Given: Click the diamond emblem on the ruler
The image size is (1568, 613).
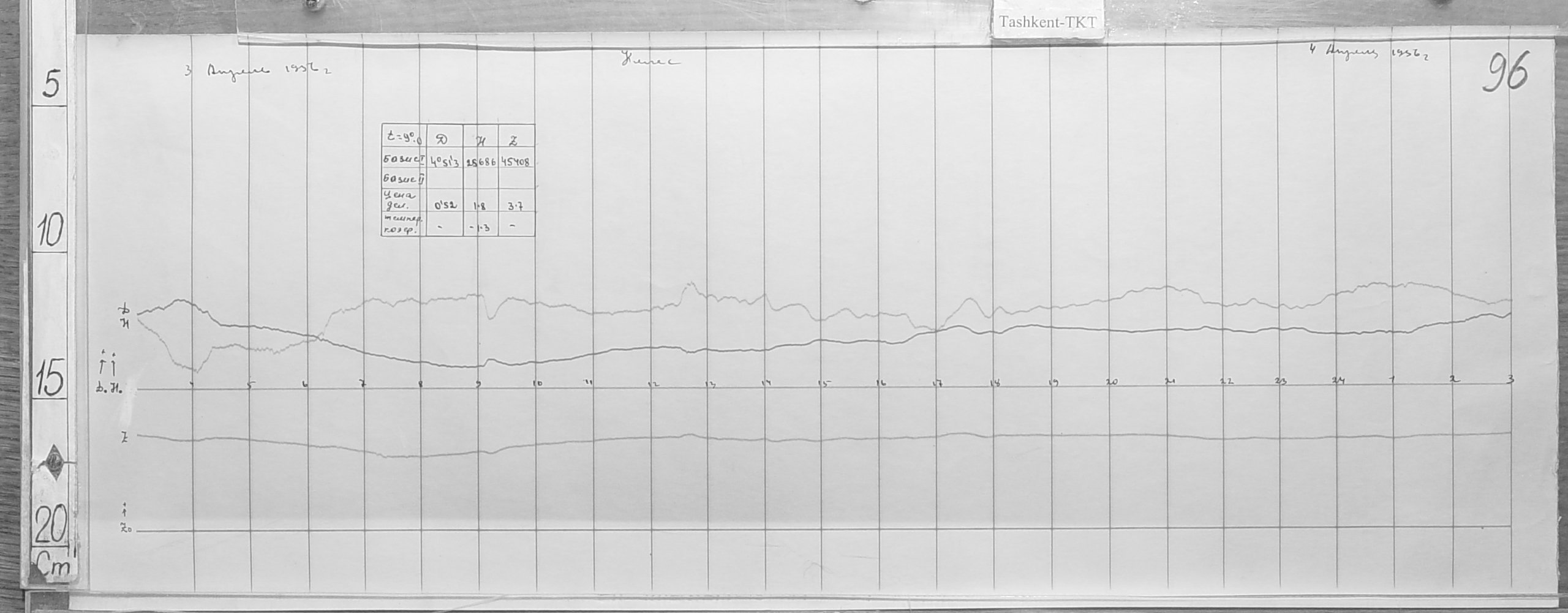Looking at the screenshot, I should 54,459.
